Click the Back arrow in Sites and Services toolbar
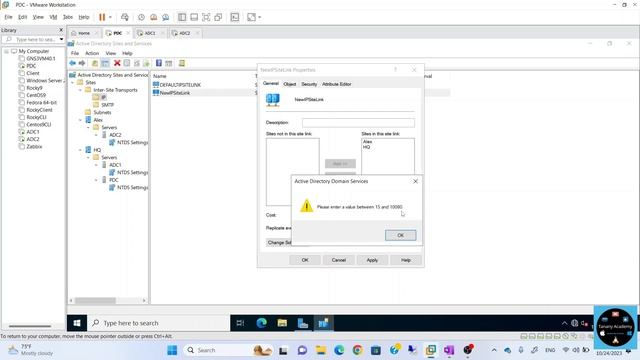The width and height of the screenshot is (640, 360). (x=73, y=63)
